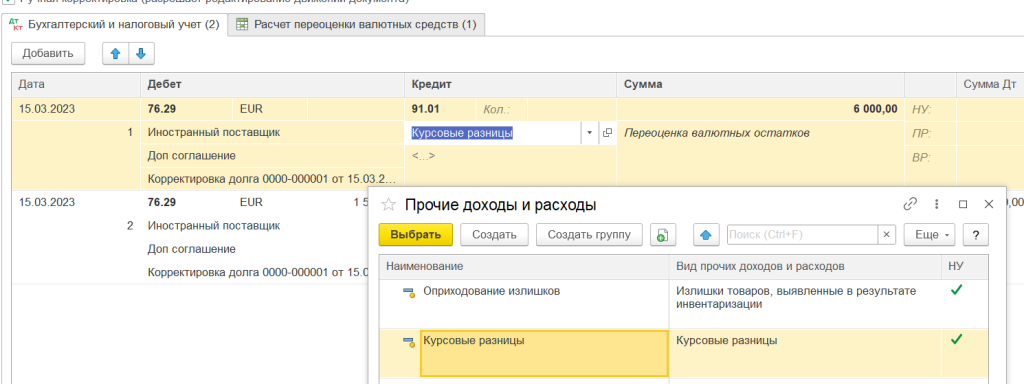Click the Сумма column header
Screen dimensions: 1024x384
coord(761,85)
